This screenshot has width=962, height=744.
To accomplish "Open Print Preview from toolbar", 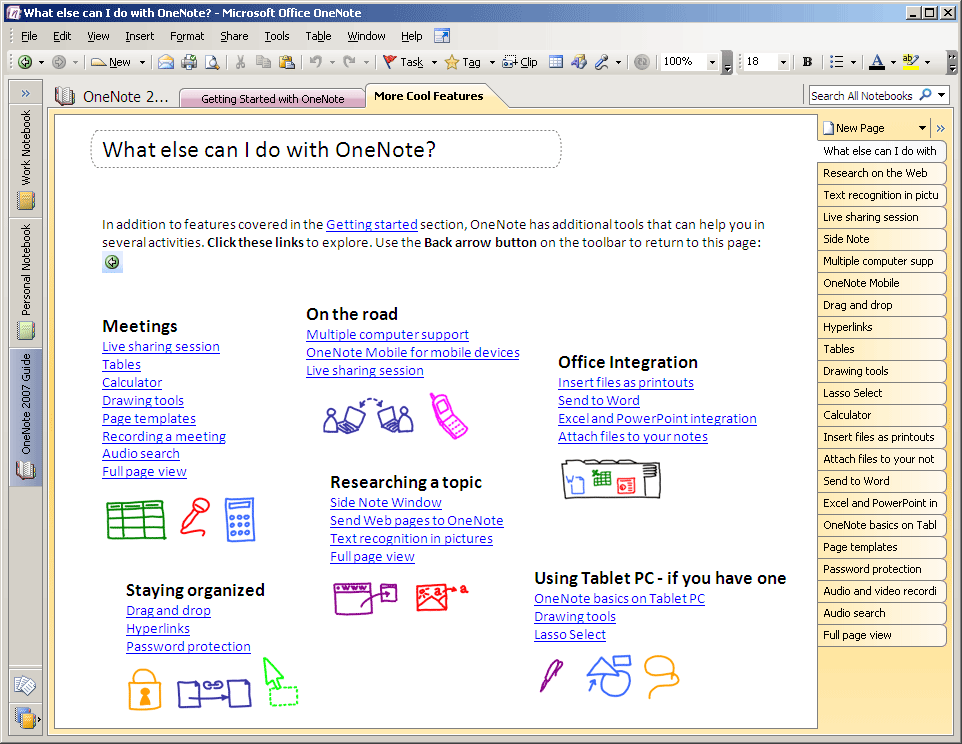I will coord(212,62).
